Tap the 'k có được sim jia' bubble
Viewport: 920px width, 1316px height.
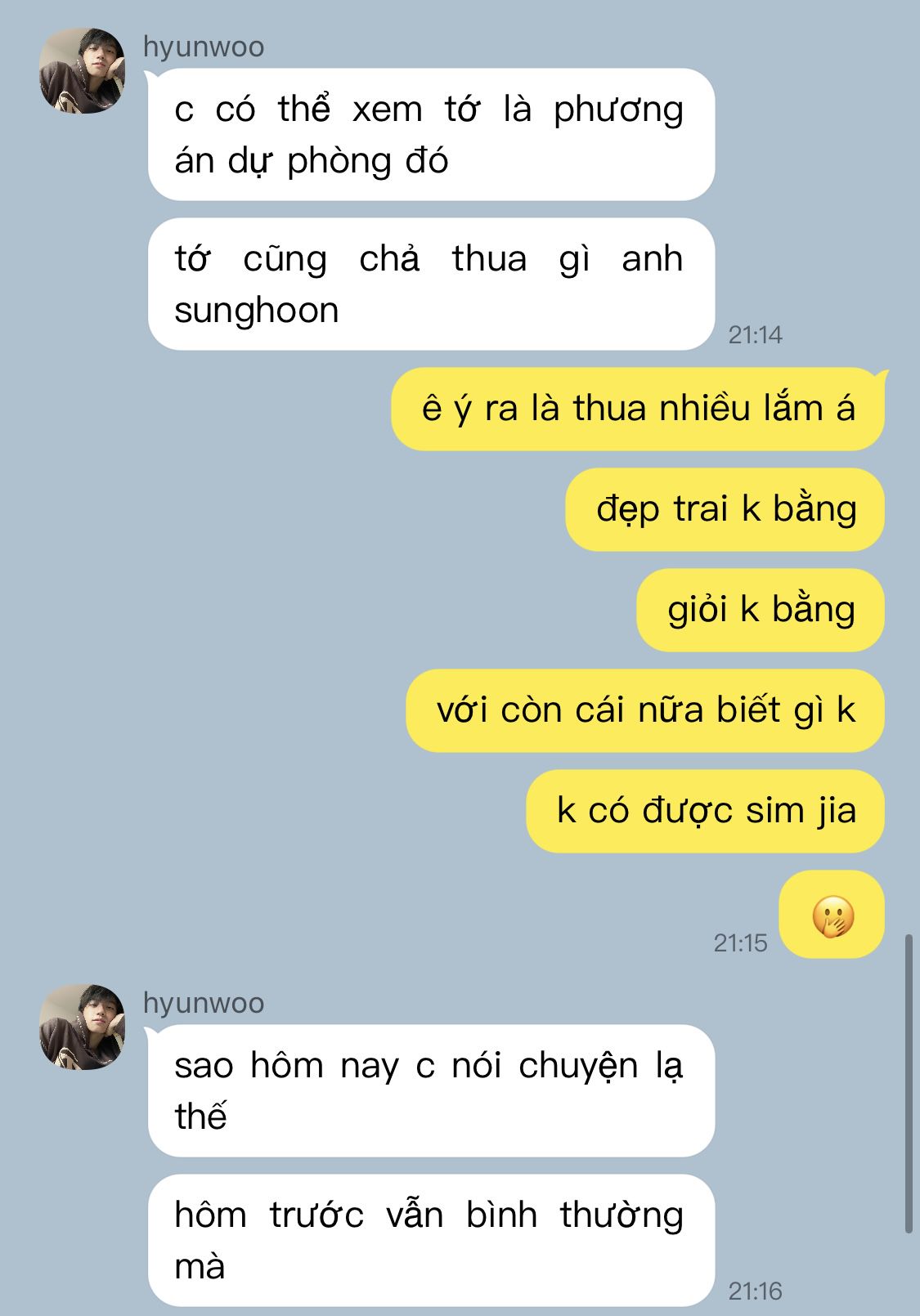[x=706, y=811]
